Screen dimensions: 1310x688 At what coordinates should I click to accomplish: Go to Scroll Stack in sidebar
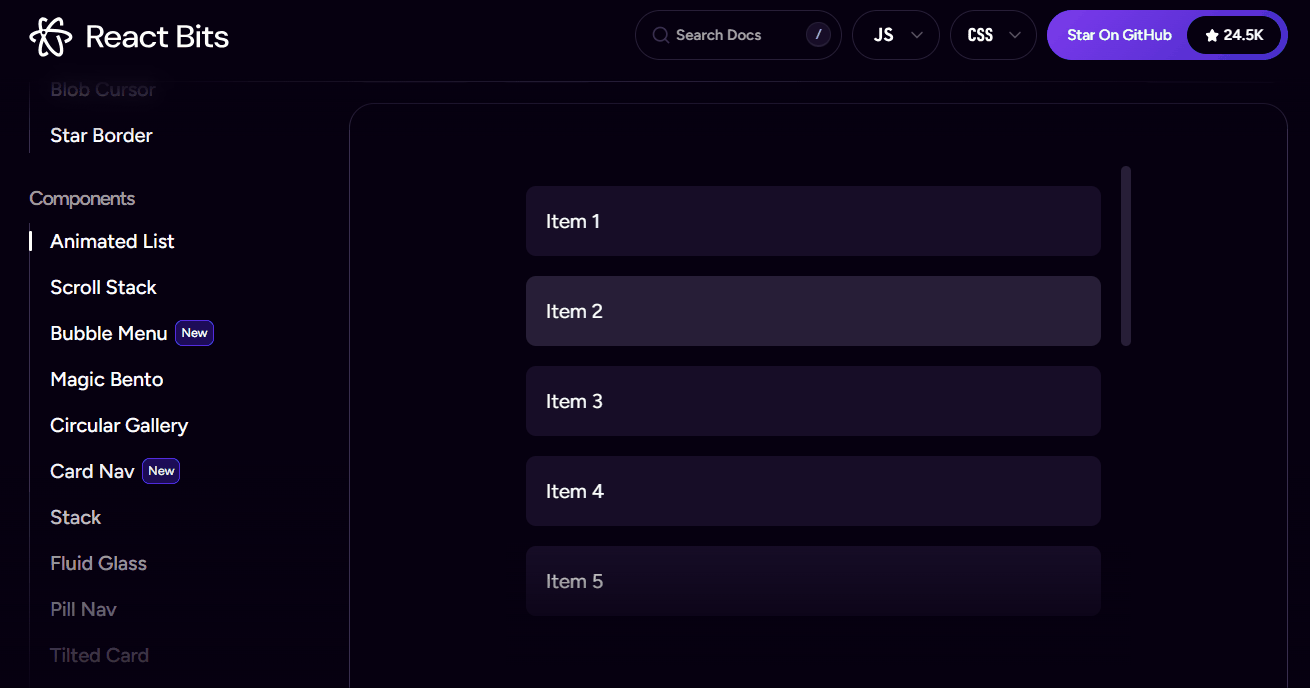tap(103, 287)
